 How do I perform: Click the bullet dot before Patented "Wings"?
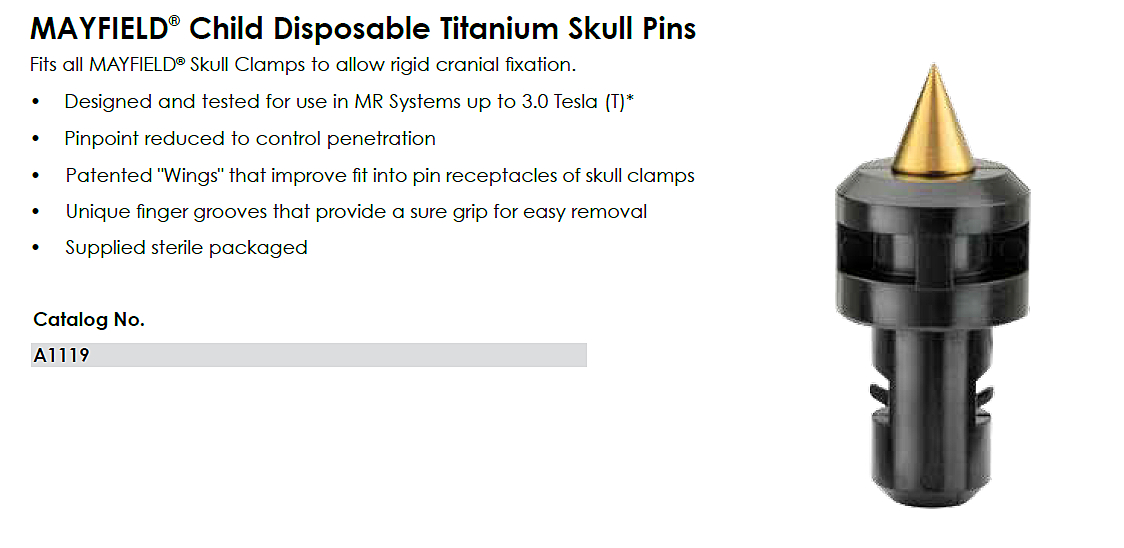[x=37, y=176]
